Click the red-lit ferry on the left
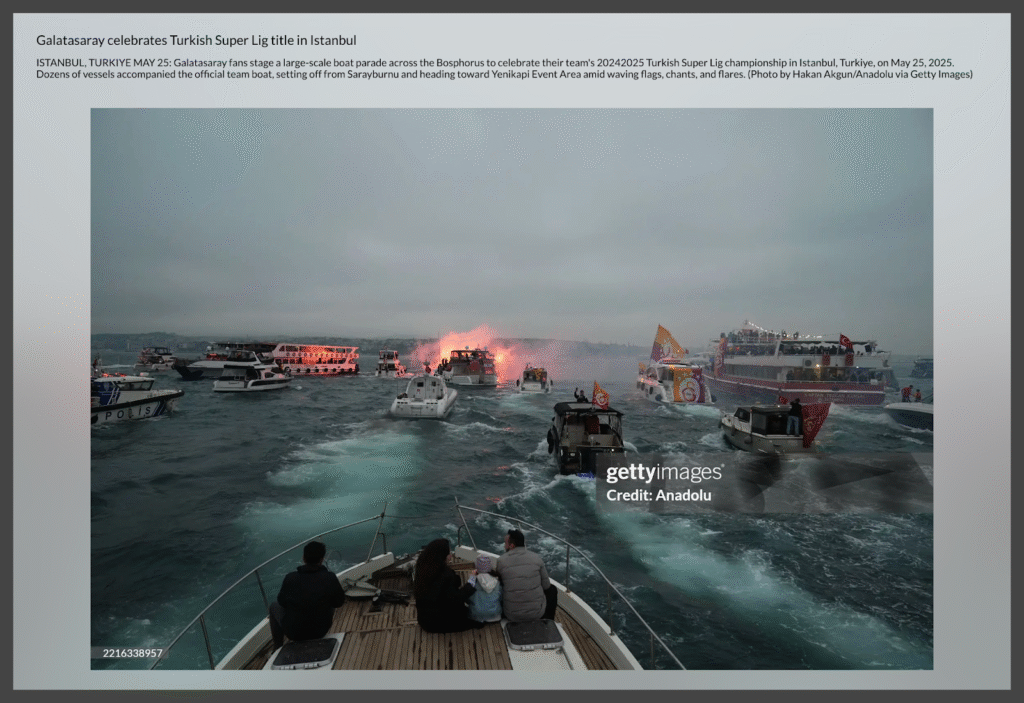Image resolution: width=1024 pixels, height=703 pixels. (x=314, y=358)
